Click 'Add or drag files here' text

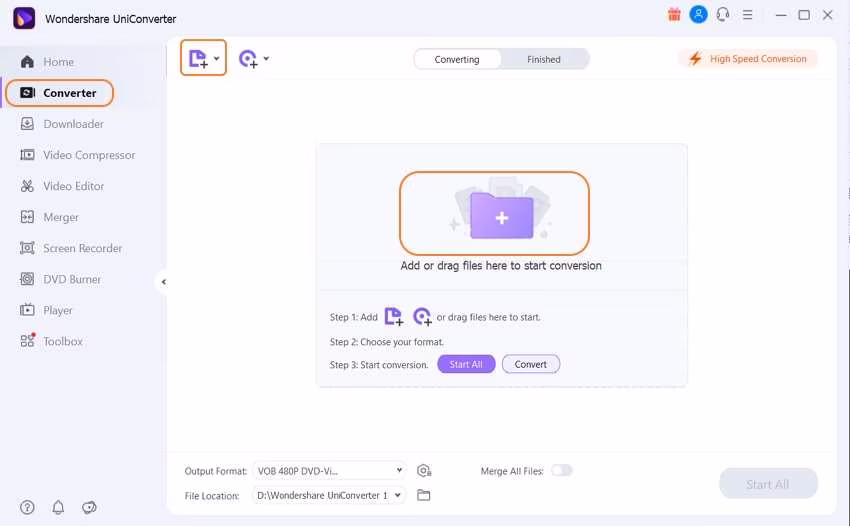pos(501,266)
